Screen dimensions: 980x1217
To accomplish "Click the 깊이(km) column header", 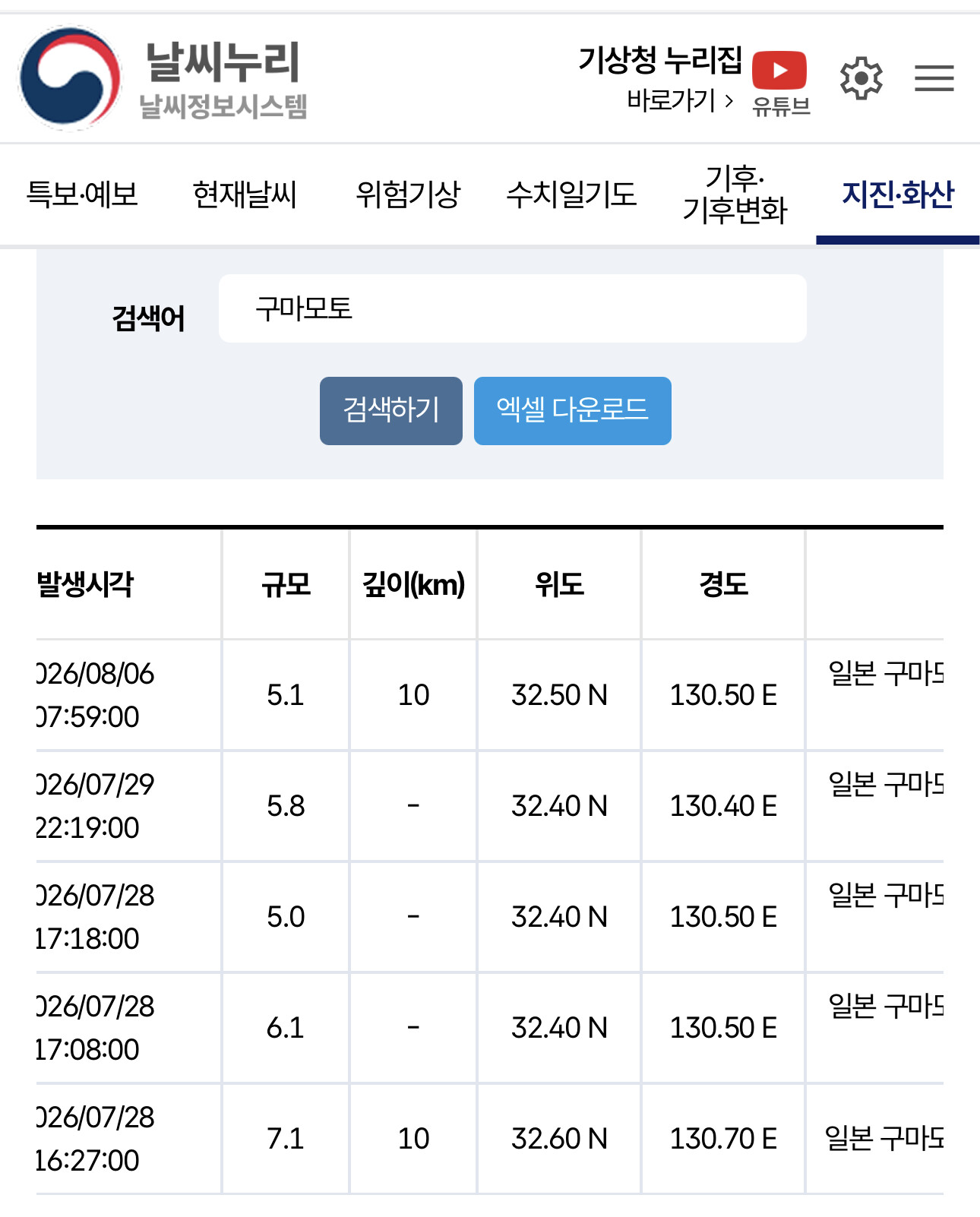I will tap(413, 584).
